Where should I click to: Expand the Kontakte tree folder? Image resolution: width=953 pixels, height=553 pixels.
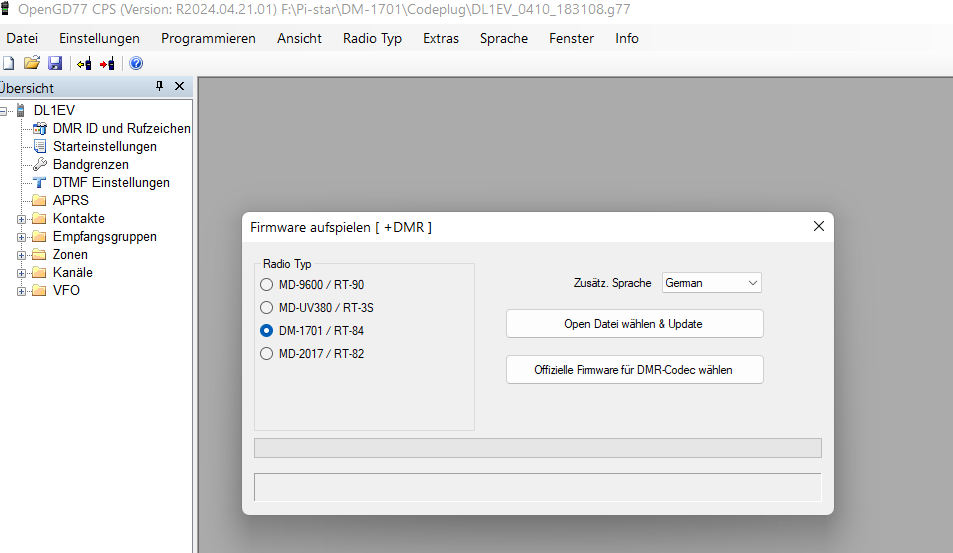[x=22, y=219]
